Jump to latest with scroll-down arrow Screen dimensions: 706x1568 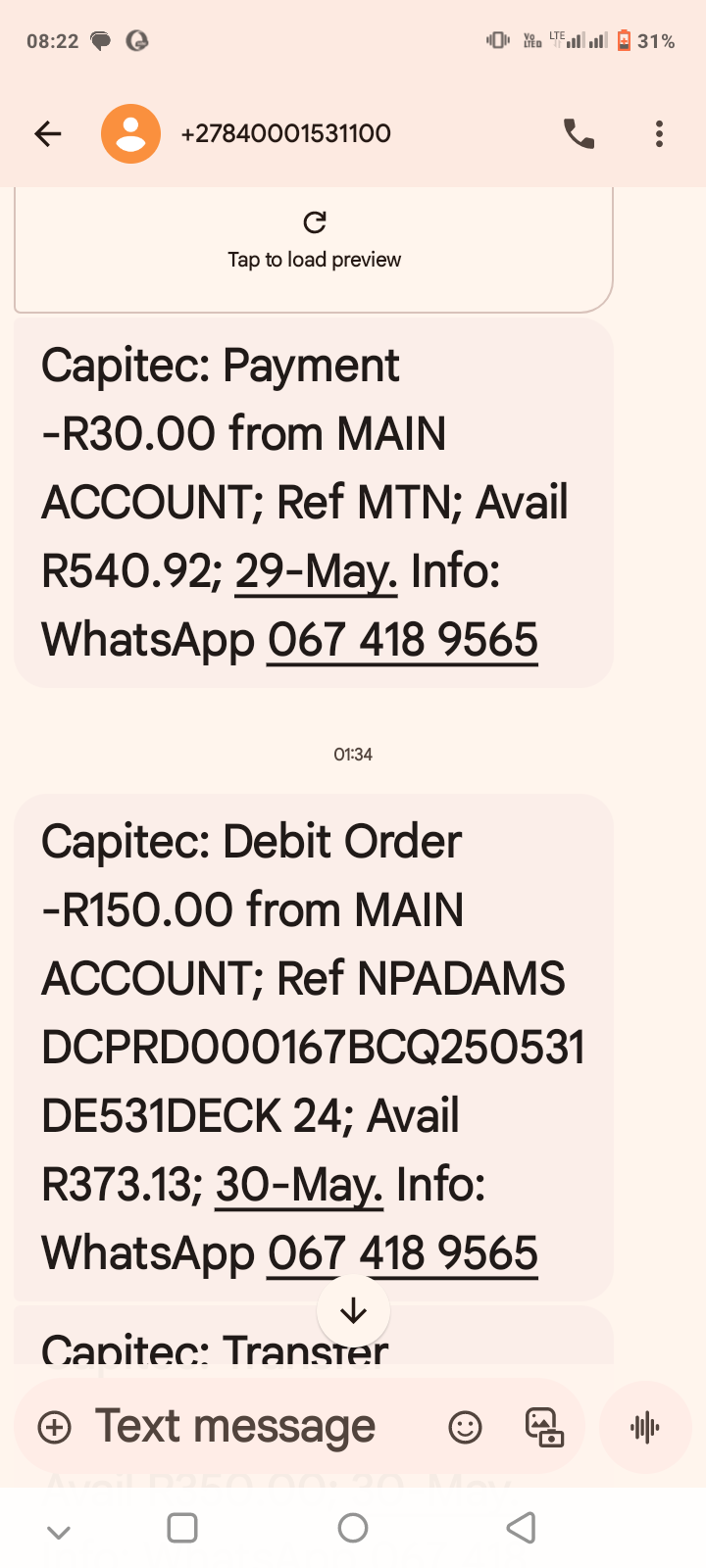353,1310
